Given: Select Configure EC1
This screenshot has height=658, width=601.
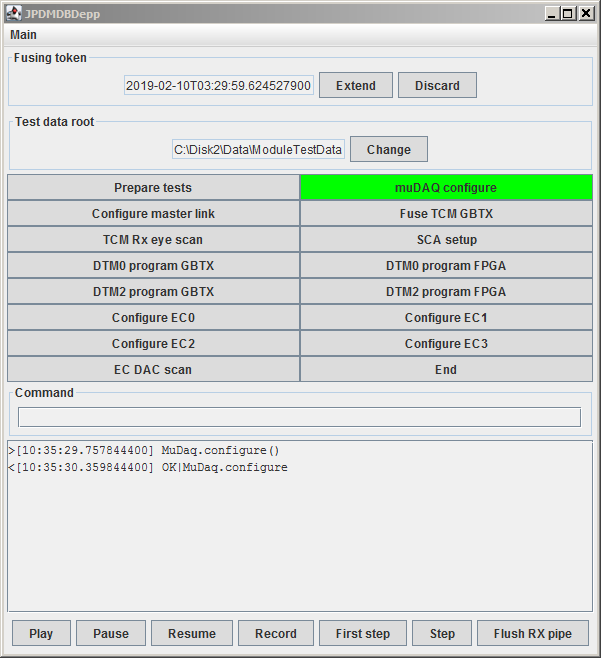Looking at the screenshot, I should pos(446,317).
